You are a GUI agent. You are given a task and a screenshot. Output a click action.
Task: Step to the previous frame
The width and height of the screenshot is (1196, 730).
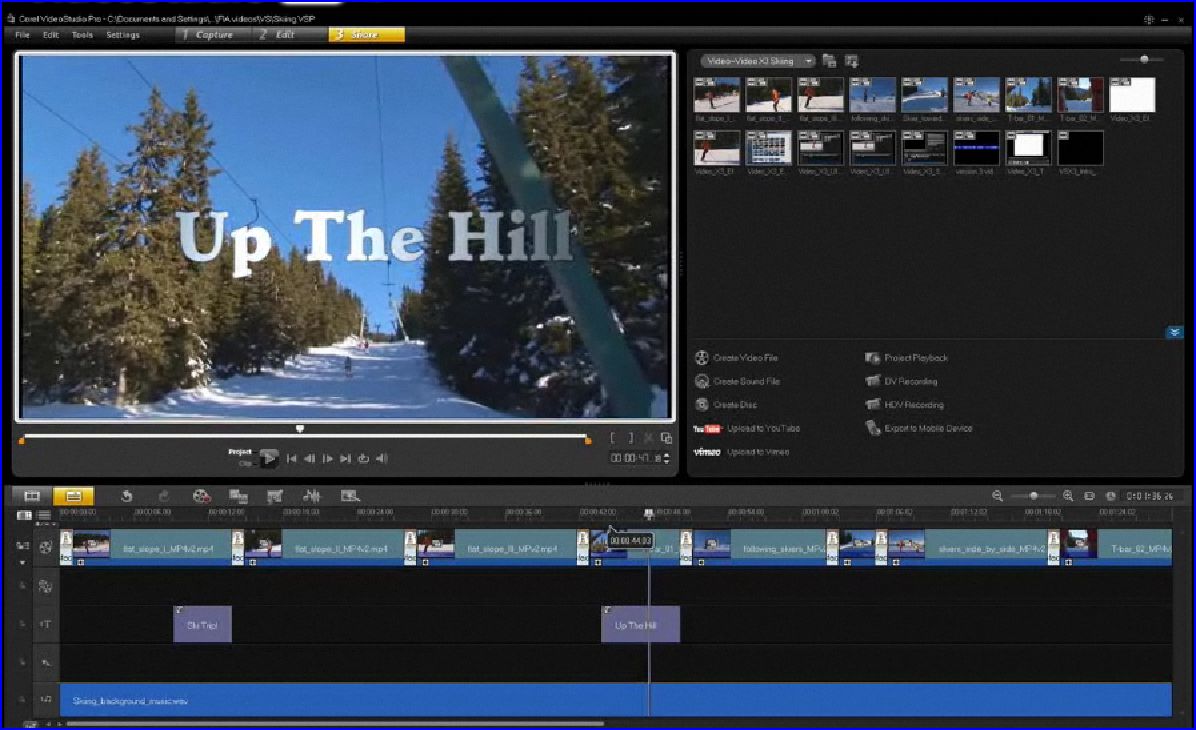point(310,458)
